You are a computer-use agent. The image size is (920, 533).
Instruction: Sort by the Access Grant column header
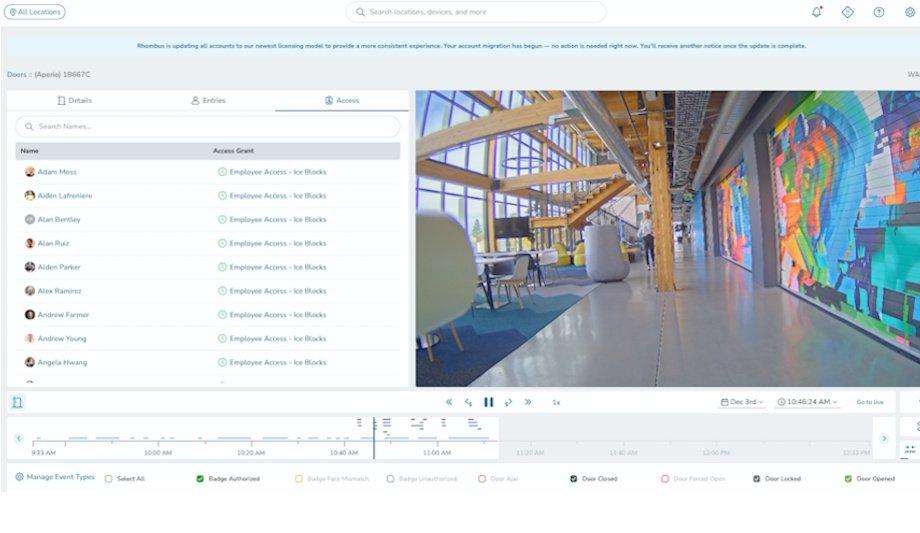(233, 151)
